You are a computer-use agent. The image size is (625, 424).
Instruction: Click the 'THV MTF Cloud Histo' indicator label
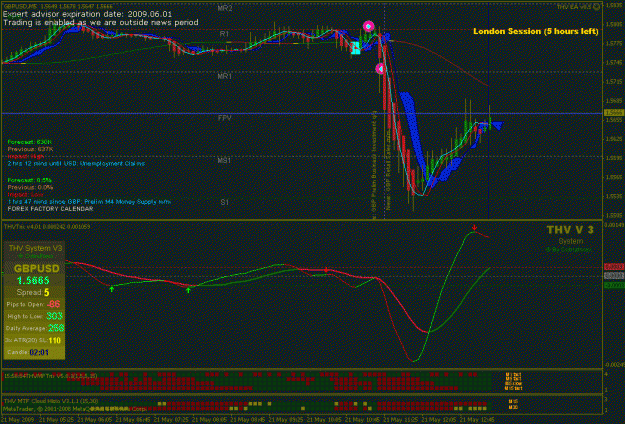click(x=51, y=401)
